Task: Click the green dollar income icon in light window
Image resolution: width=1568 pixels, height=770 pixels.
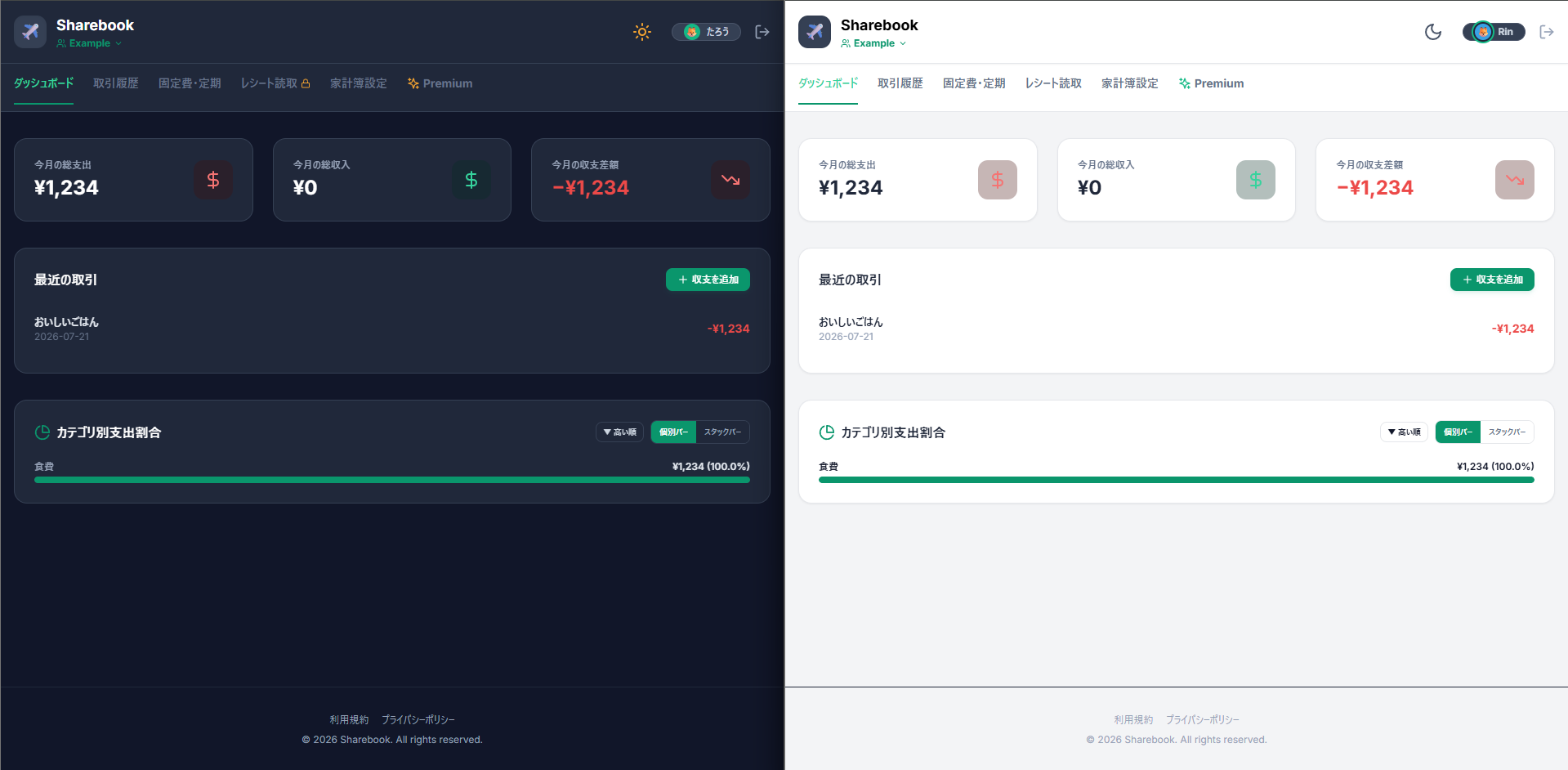Action: 1256,180
